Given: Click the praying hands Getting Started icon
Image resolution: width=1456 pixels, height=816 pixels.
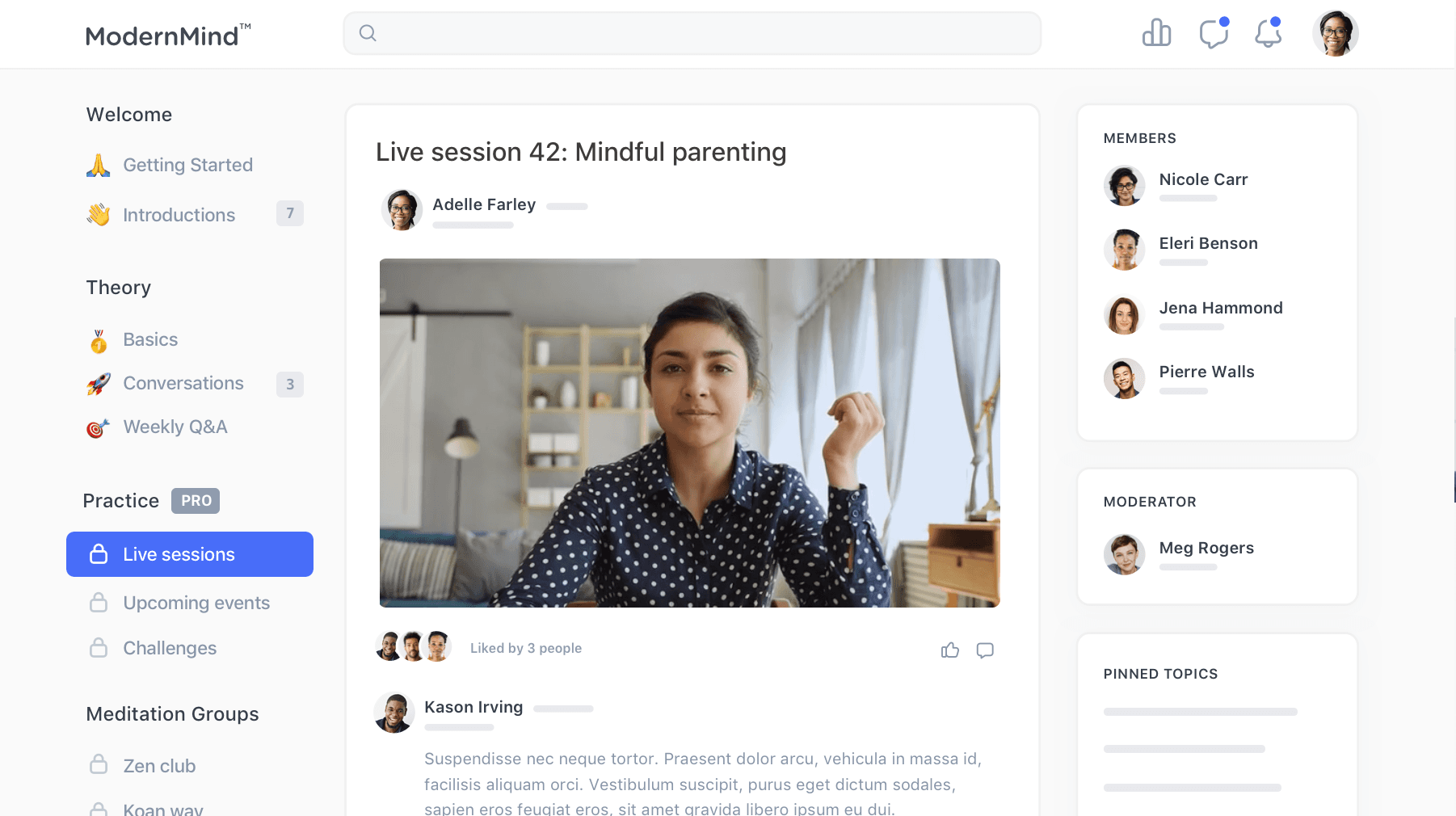Looking at the screenshot, I should point(99,165).
